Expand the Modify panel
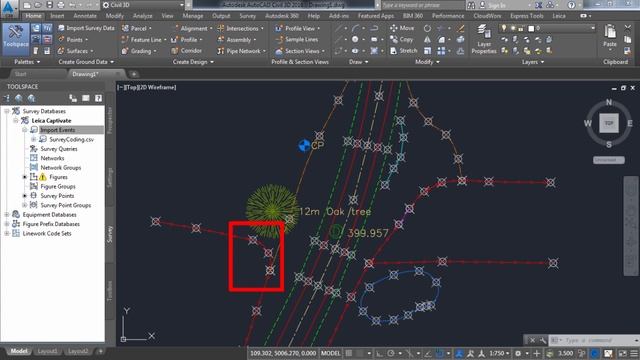Image resolution: width=640 pixels, height=360 pixels. [427, 62]
